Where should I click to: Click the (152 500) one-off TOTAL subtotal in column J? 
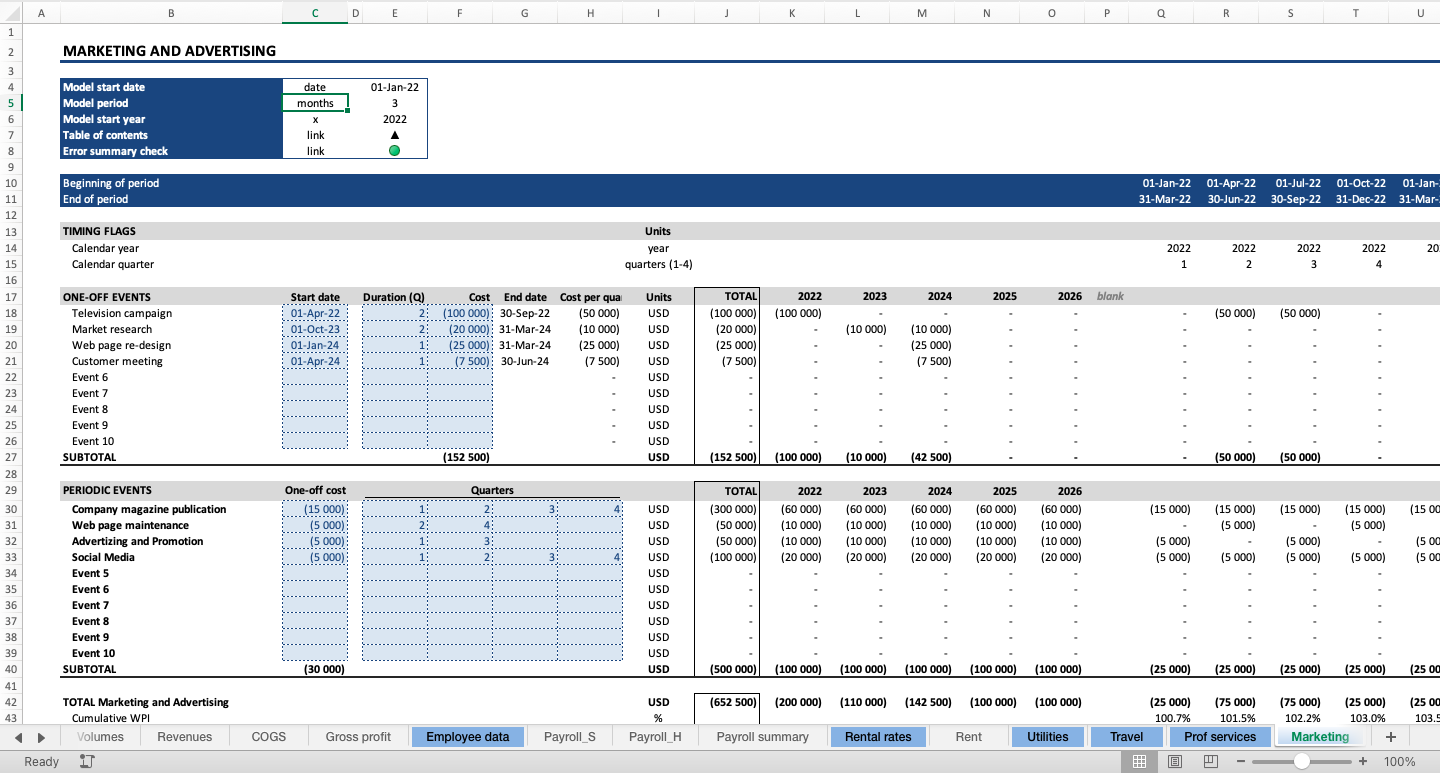(x=726, y=457)
